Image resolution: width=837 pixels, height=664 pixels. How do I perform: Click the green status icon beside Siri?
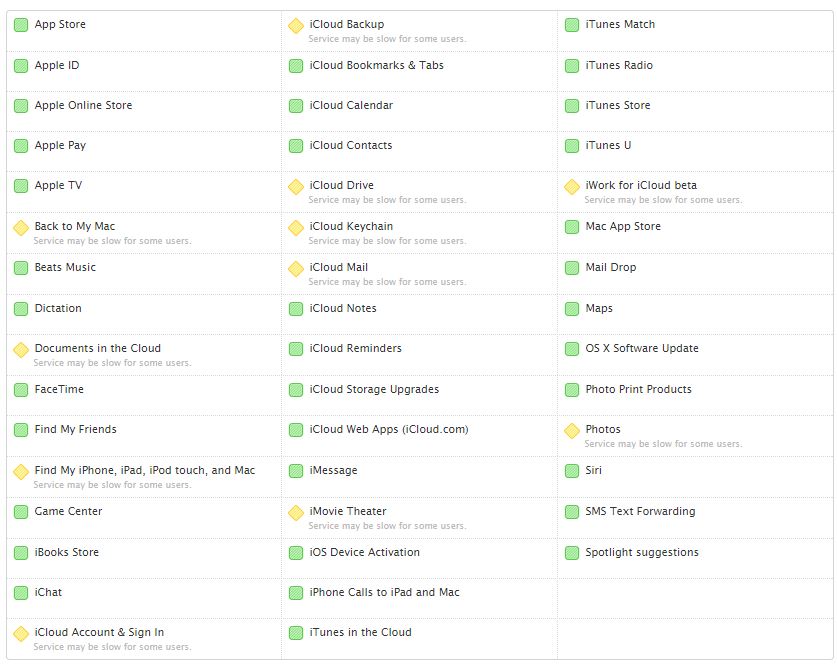click(572, 470)
